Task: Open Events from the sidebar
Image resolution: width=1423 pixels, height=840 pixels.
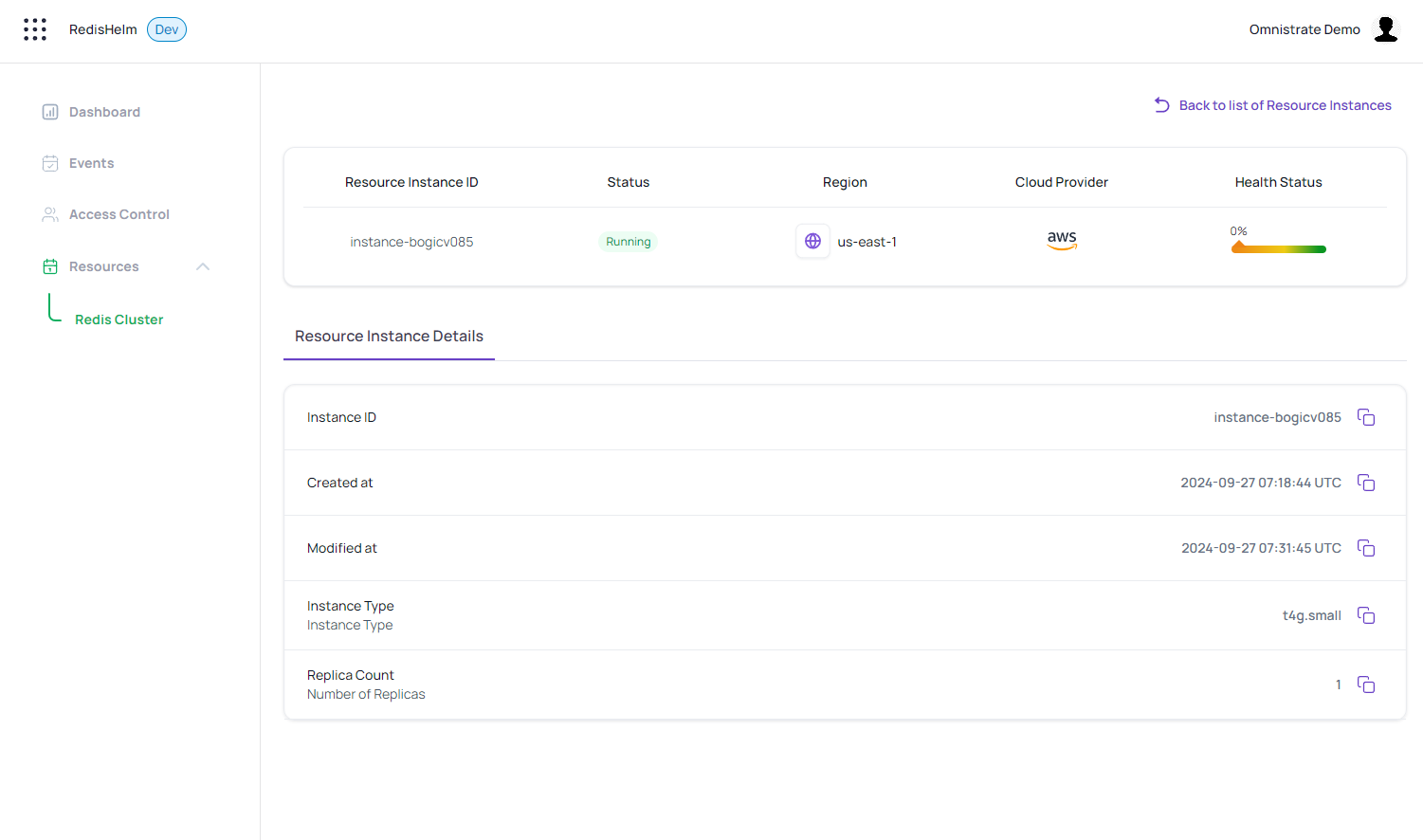Action: click(91, 163)
